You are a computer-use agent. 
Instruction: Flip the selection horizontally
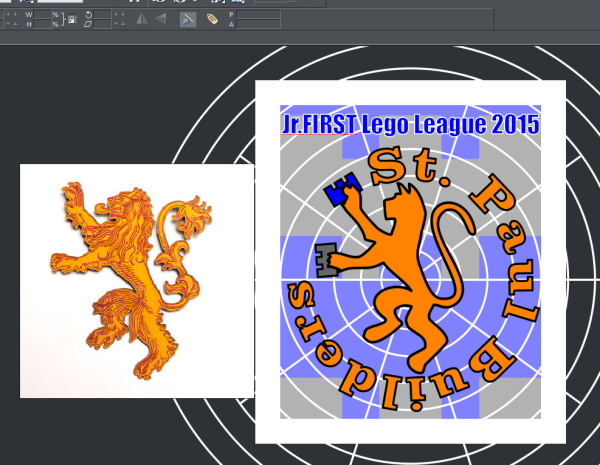click(142, 19)
